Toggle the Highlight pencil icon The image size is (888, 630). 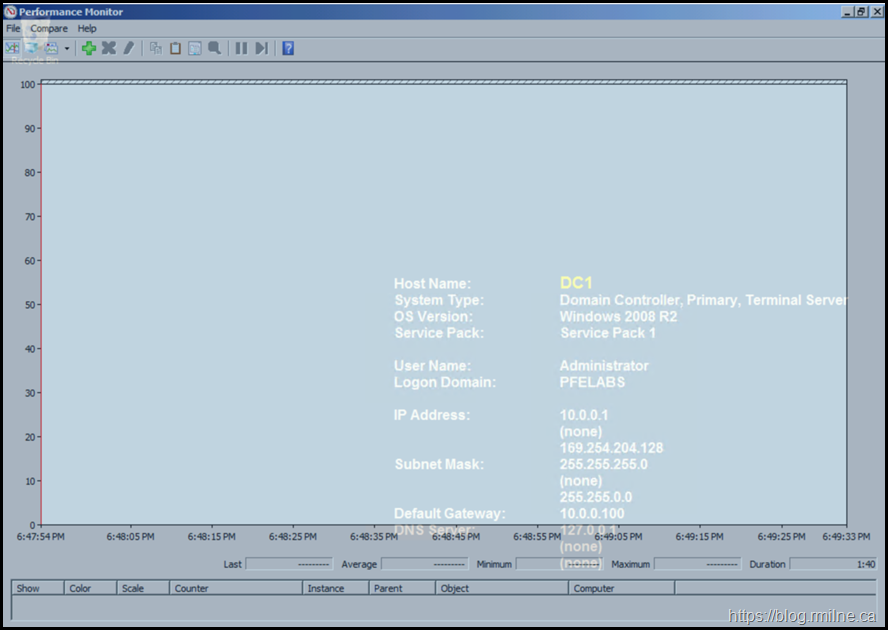[129, 48]
